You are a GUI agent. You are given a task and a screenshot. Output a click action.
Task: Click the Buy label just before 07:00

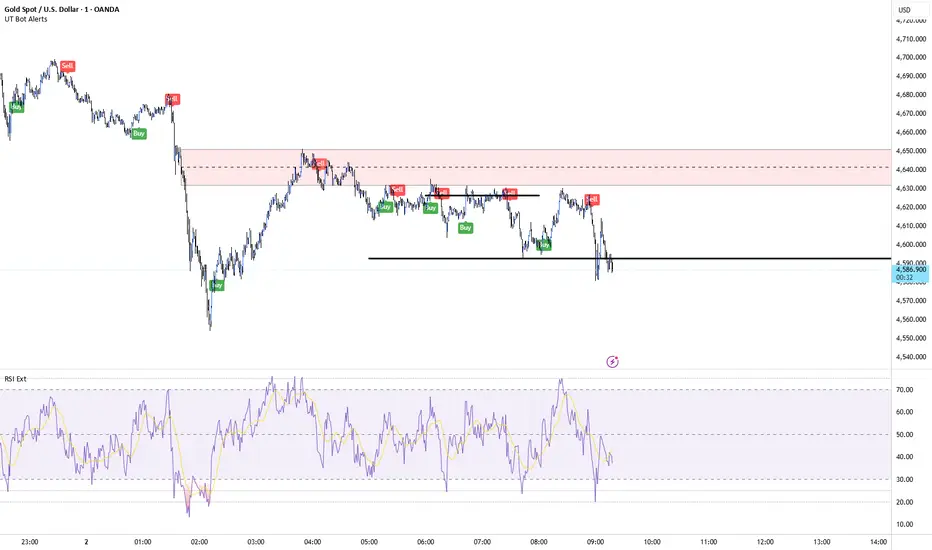coord(465,228)
